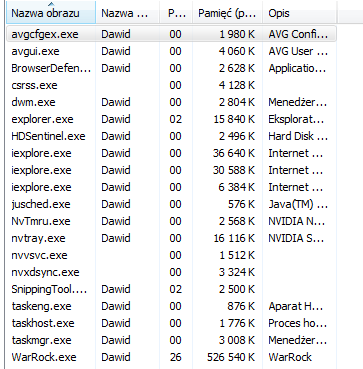Image resolution: width=363 pixels, height=369 pixels.
Task: Click the AVG User ... description cell
Action: [x=298, y=51]
